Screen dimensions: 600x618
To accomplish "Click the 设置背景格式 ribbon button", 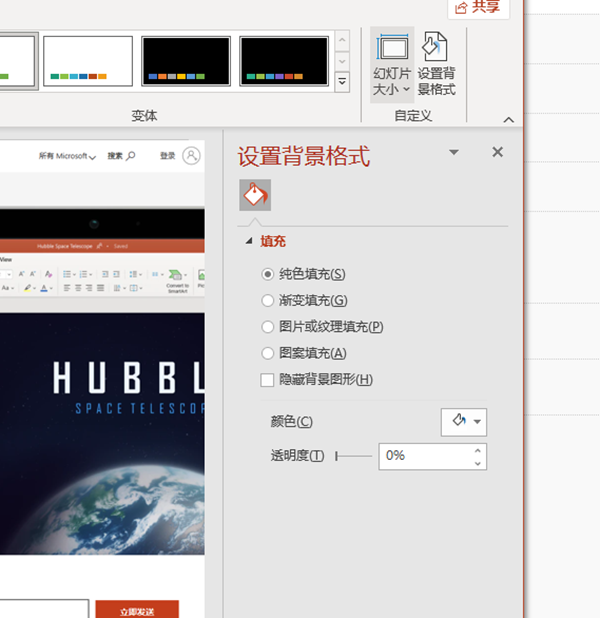I will pyautogui.click(x=436, y=65).
